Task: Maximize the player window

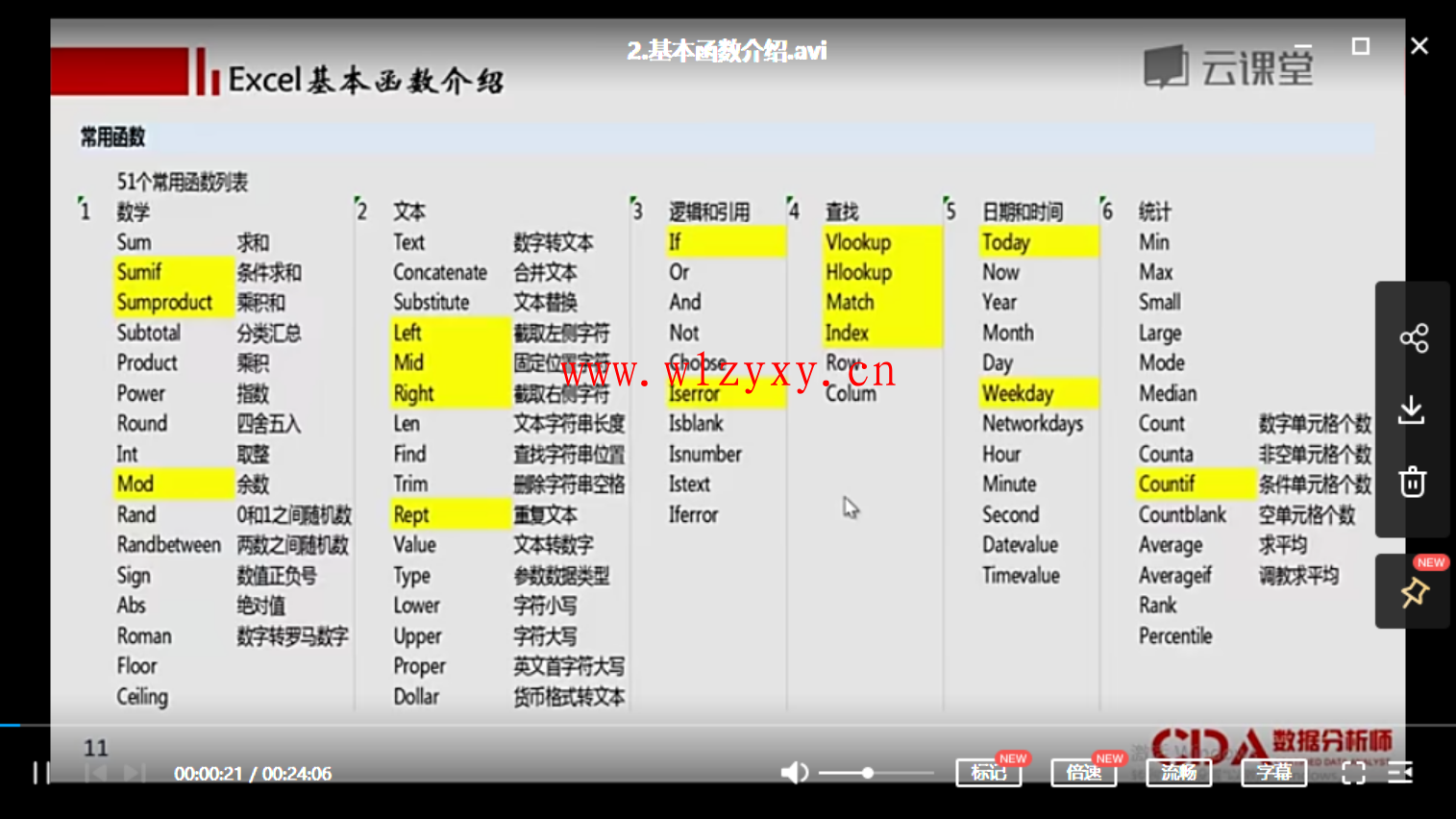Action: click(1360, 46)
